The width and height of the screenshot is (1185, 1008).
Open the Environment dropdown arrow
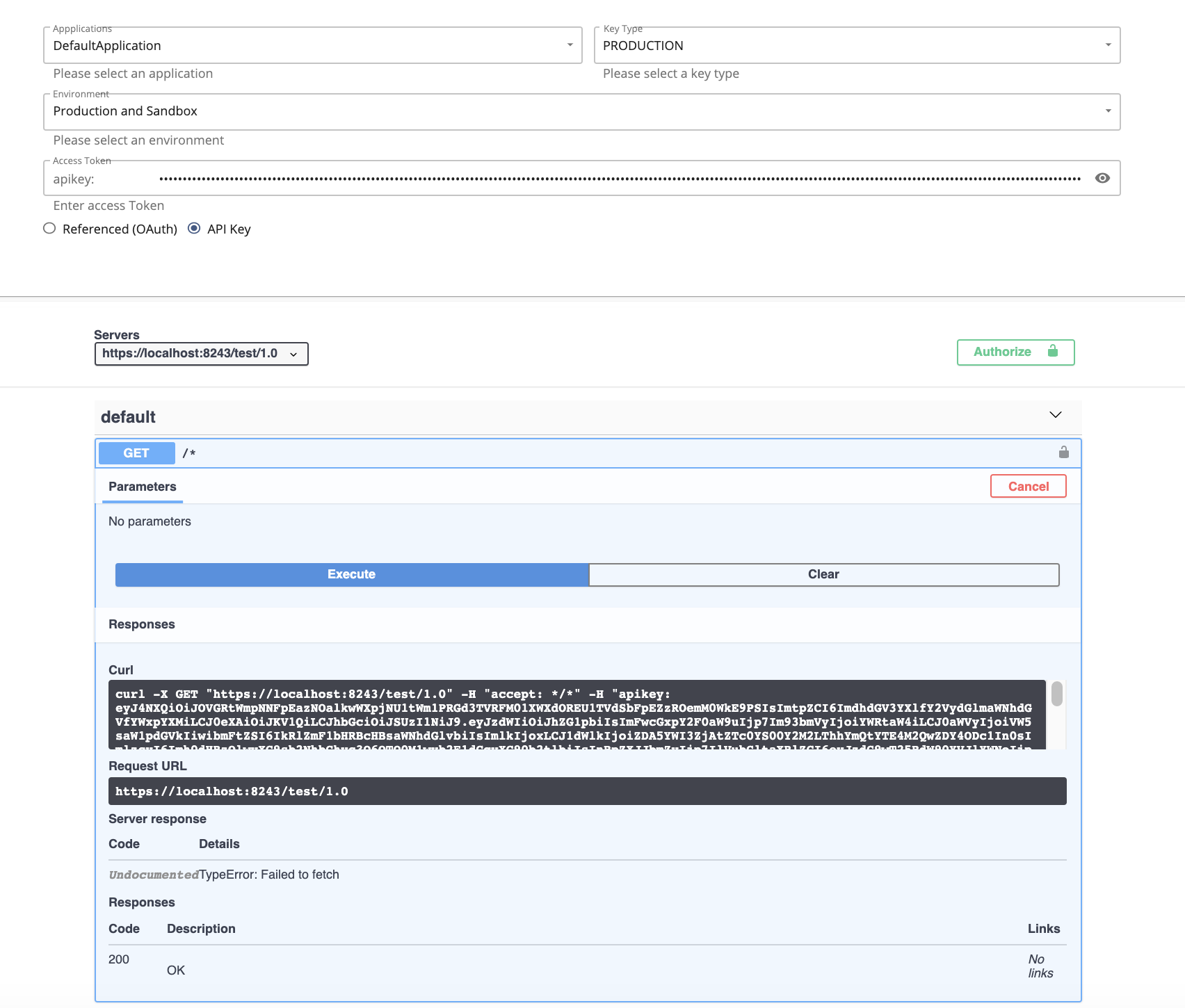pyautogui.click(x=1109, y=111)
